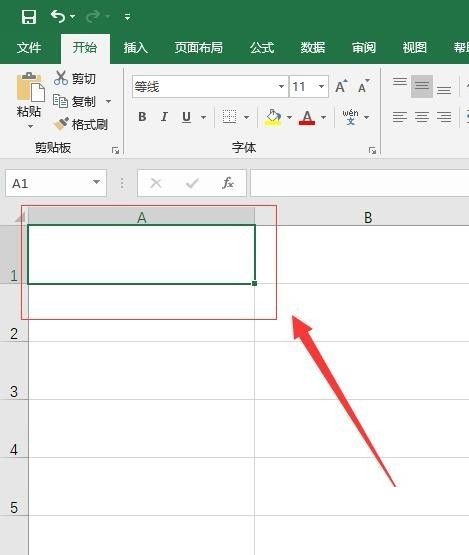Increase font size with large A icon
Screen dimensions: 469x555
(x=341, y=86)
